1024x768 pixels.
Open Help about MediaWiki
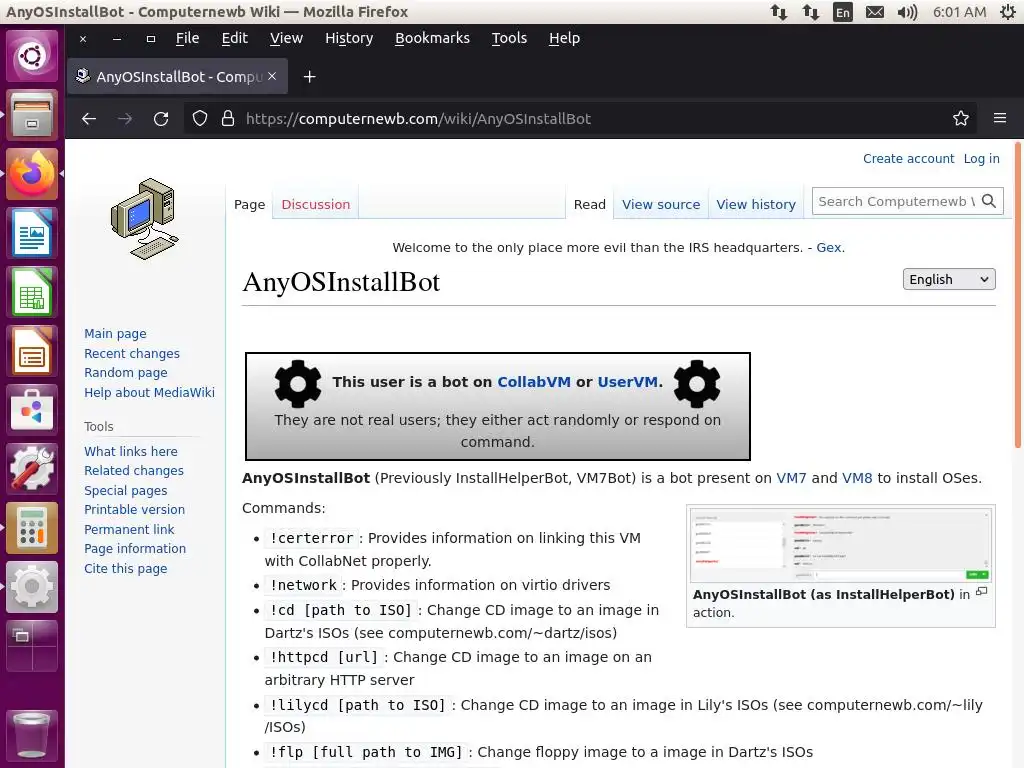coord(149,392)
